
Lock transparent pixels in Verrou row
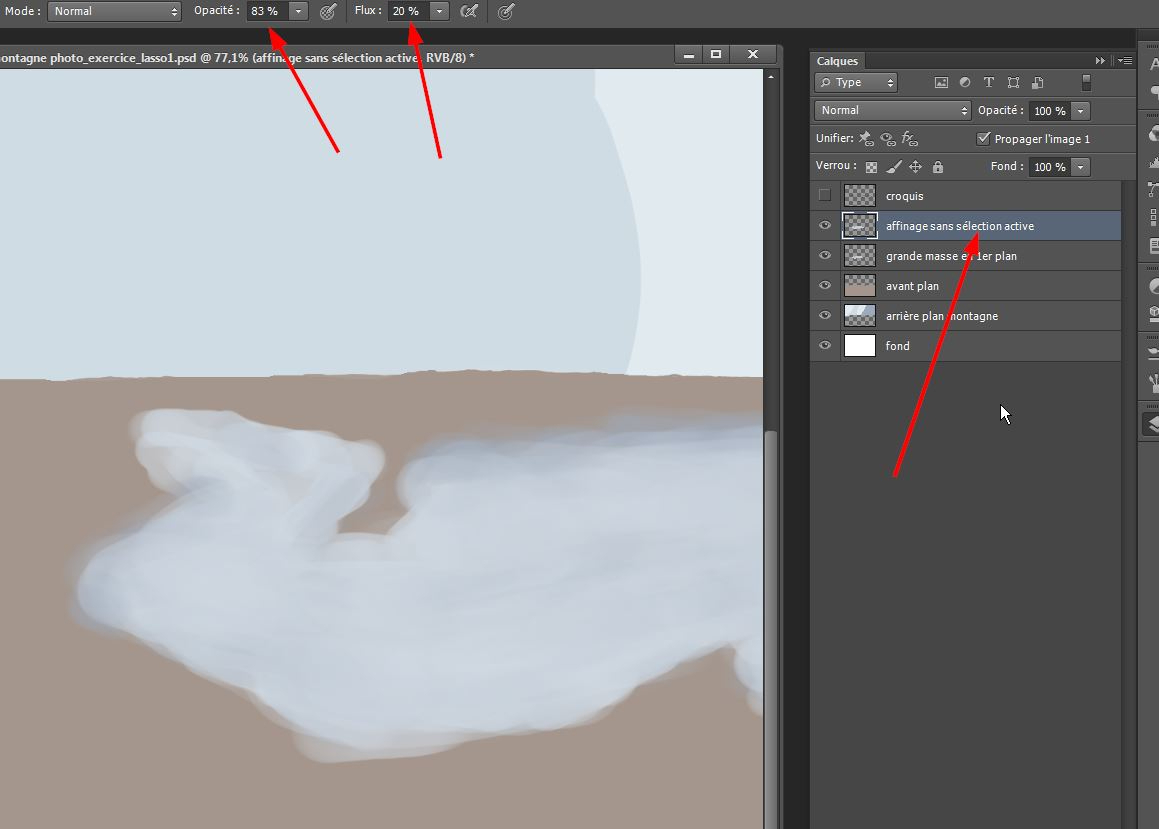coord(871,168)
